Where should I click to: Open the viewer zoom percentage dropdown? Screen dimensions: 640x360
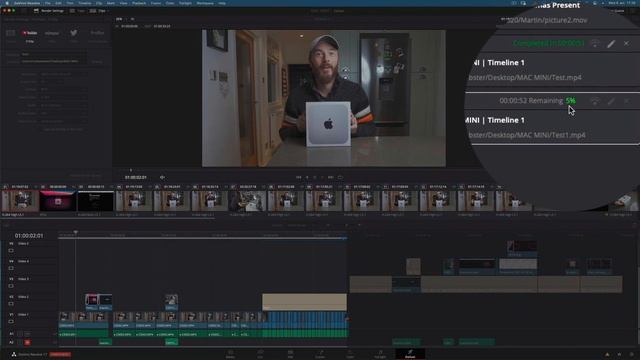120,19
